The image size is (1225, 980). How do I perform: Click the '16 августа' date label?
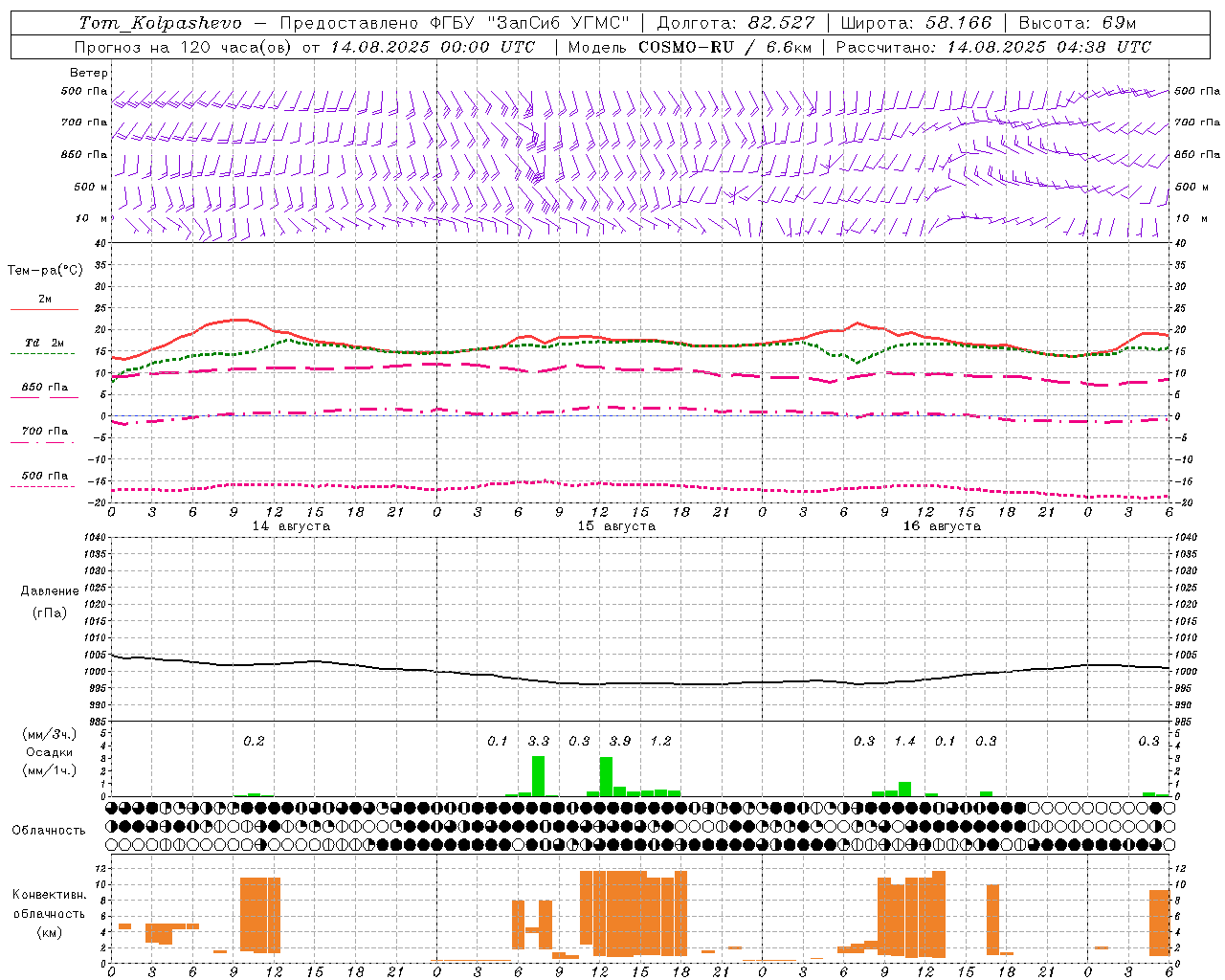[x=942, y=526]
